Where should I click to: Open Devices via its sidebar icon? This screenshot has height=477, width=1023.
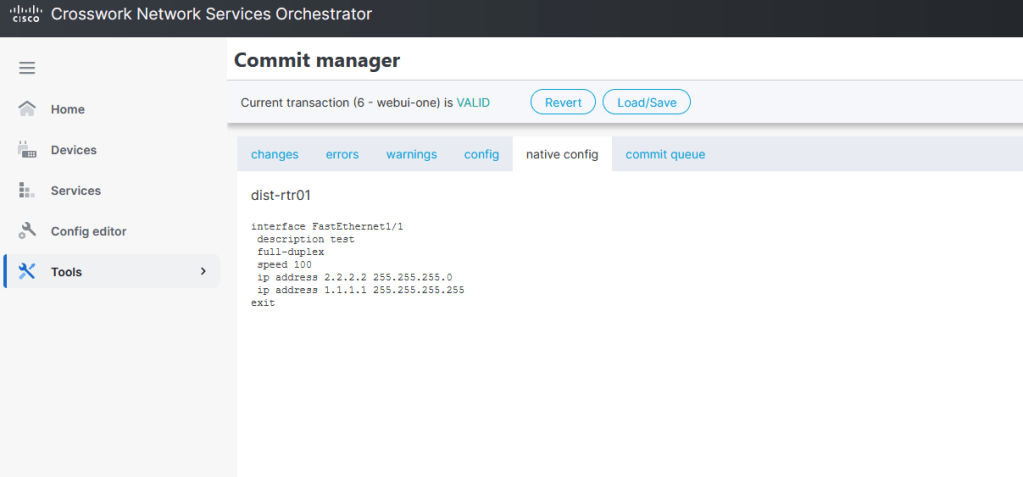pos(27,150)
